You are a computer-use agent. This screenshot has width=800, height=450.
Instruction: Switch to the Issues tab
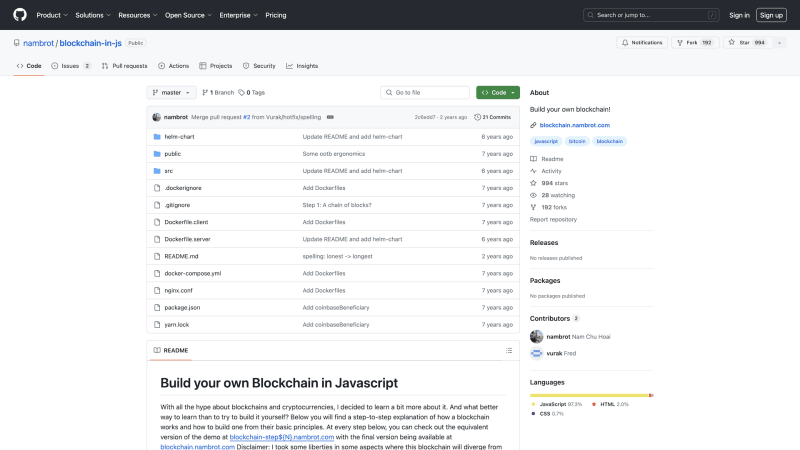tap(71, 66)
